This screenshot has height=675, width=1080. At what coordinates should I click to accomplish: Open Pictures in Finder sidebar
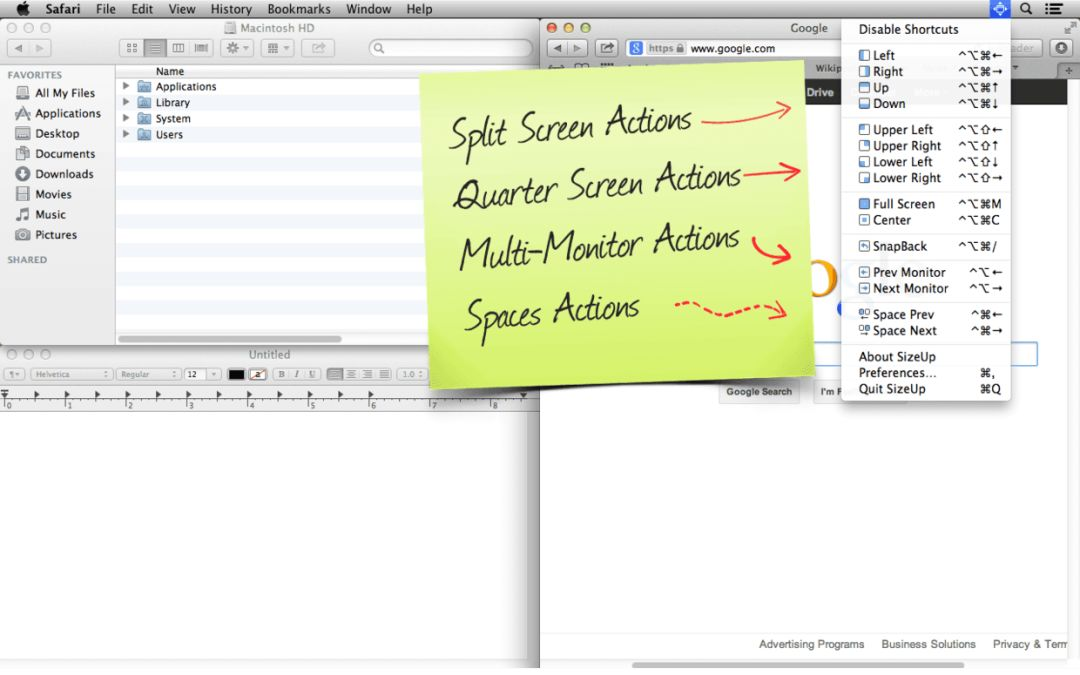(47, 234)
